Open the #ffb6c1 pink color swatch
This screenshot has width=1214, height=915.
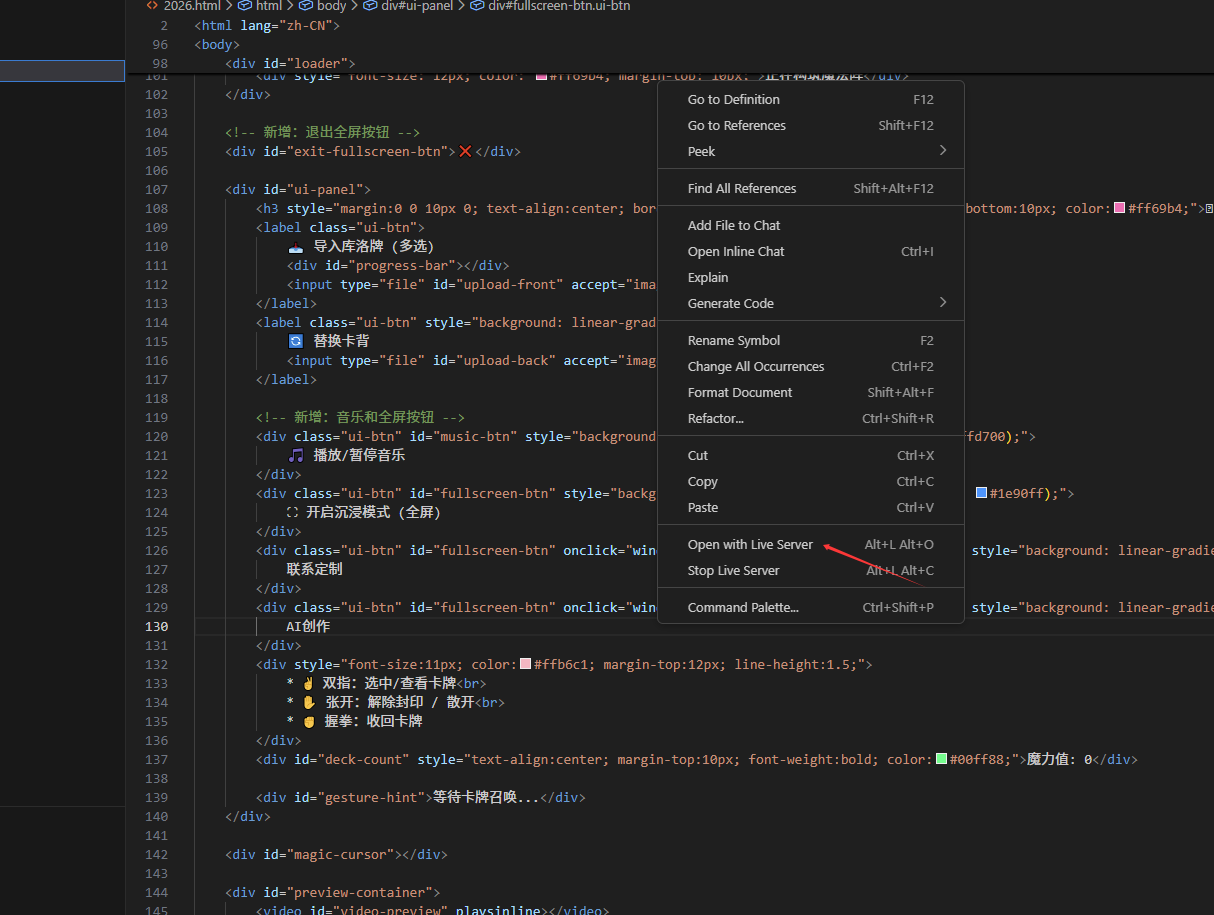click(x=525, y=665)
